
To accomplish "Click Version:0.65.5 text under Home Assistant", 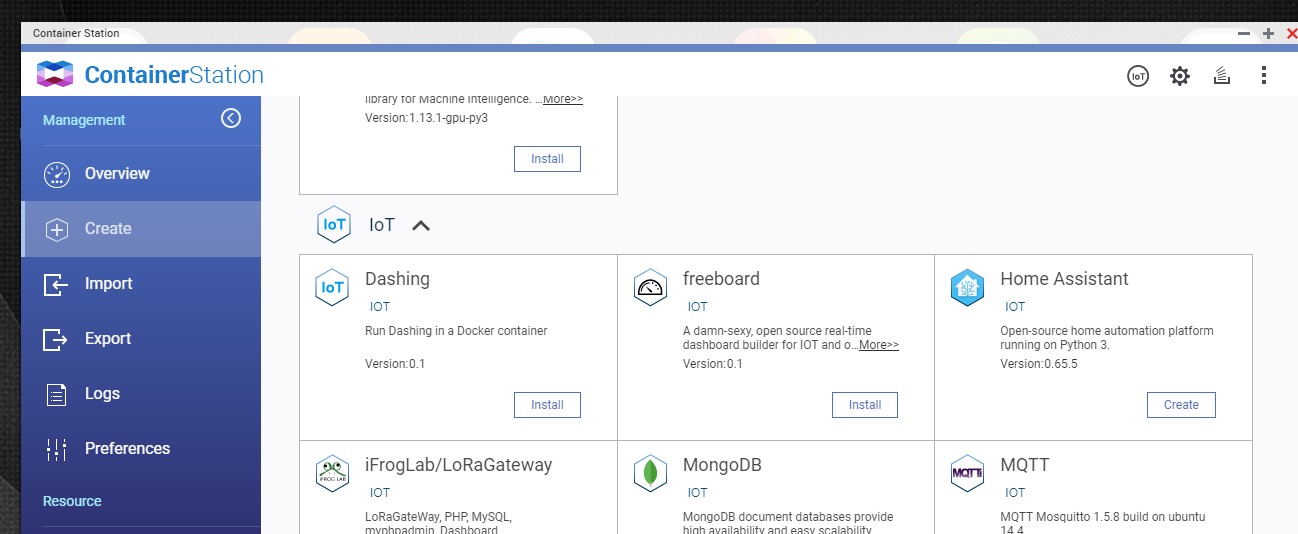I will point(1039,364).
